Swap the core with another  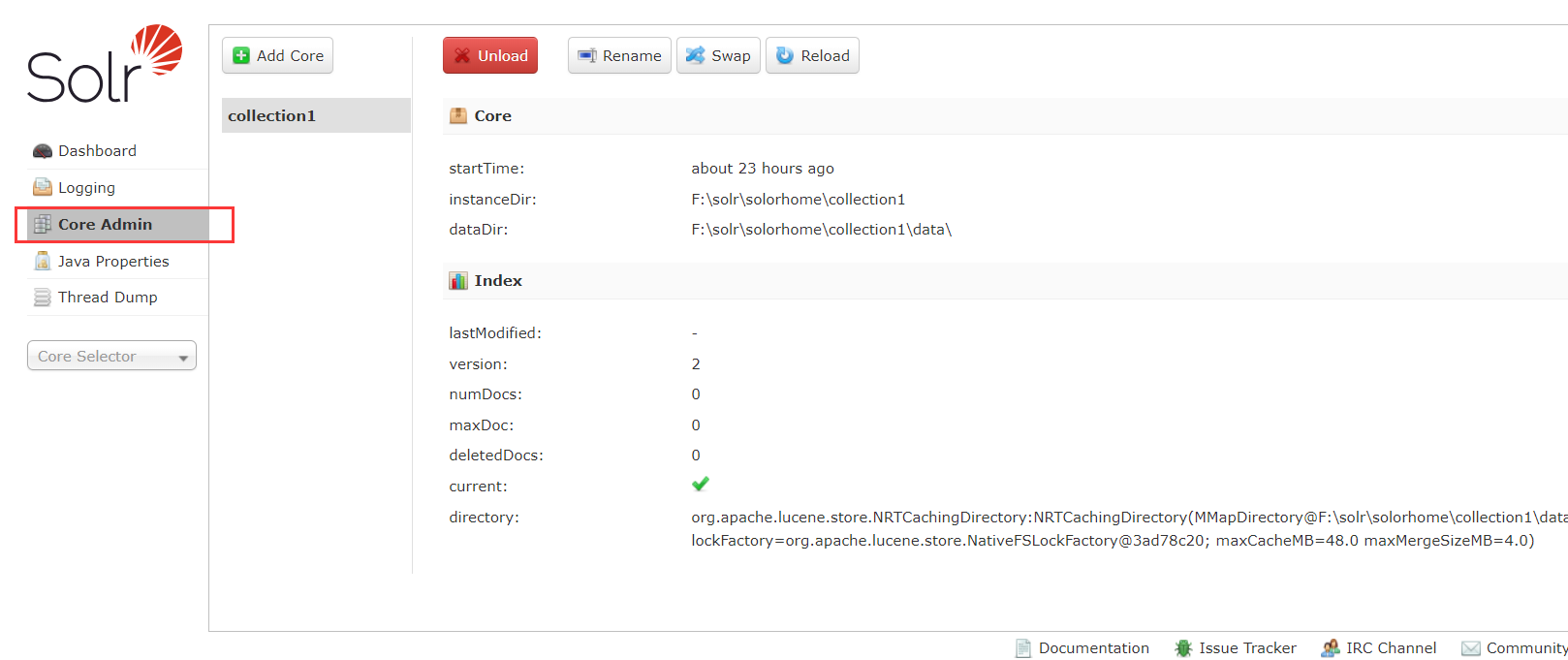(x=718, y=55)
